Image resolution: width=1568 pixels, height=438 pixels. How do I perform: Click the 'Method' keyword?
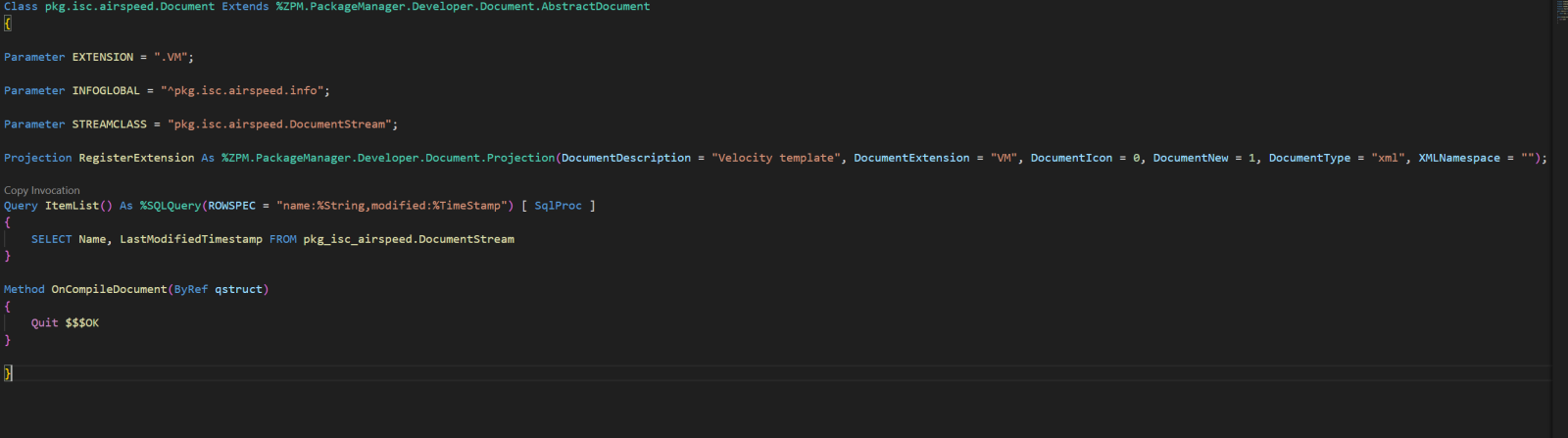pos(24,289)
